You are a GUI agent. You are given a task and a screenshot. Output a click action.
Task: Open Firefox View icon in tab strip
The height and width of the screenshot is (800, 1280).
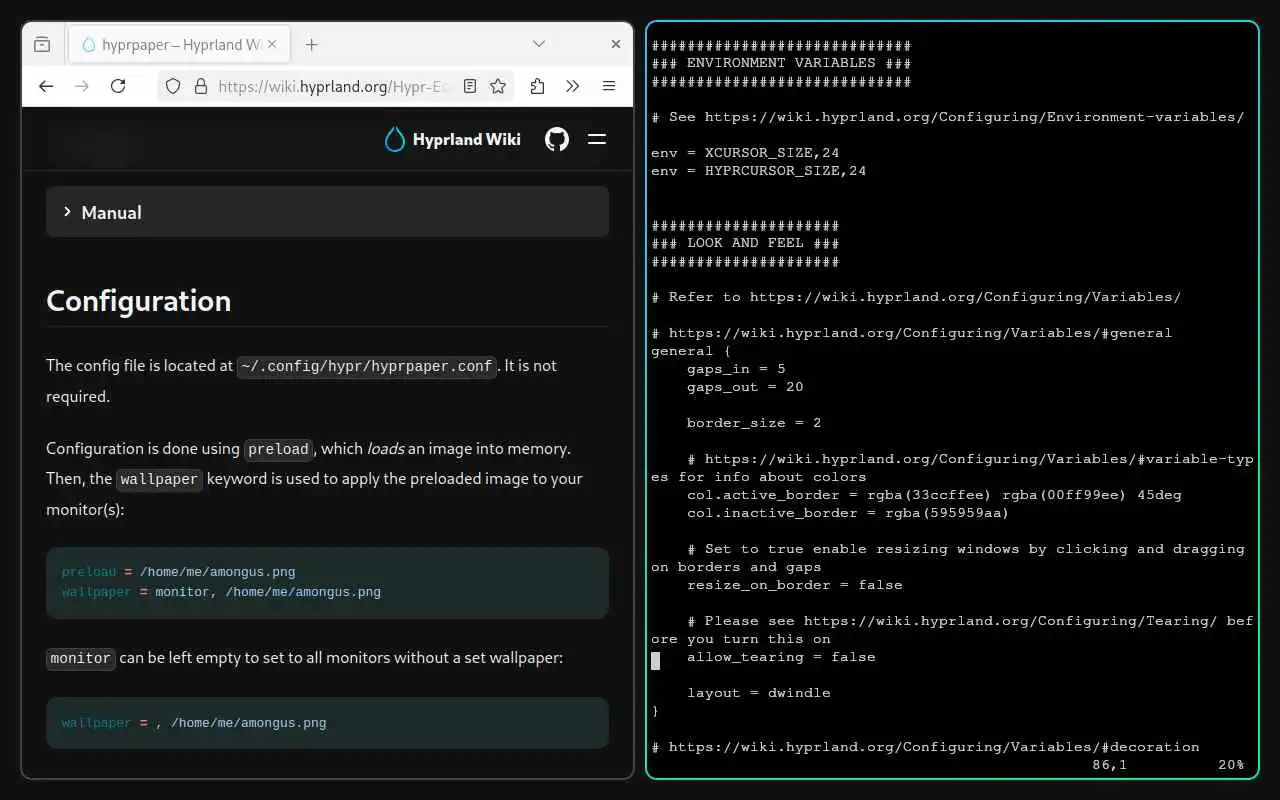tap(42, 44)
